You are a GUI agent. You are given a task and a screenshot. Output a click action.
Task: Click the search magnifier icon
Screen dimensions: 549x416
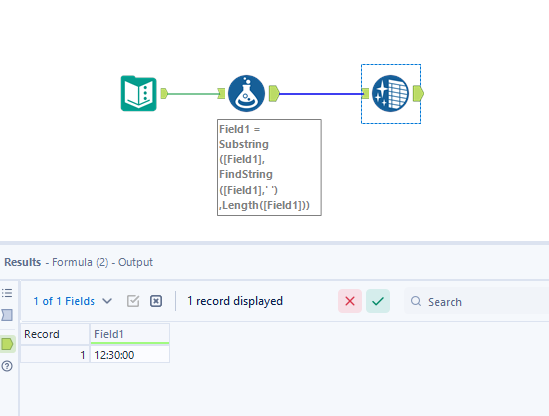[x=416, y=301]
